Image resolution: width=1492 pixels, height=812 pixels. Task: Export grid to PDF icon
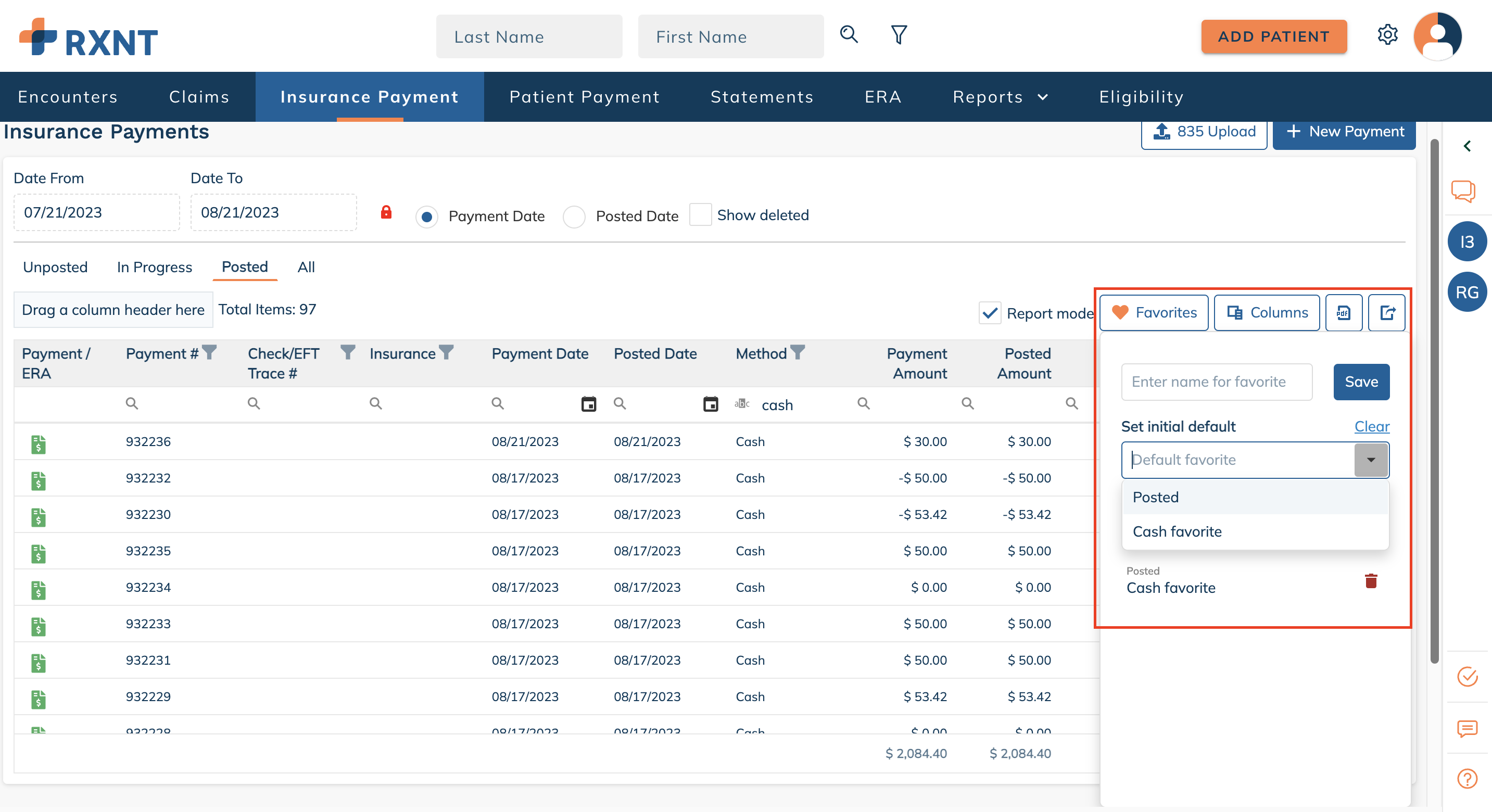[1343, 313]
